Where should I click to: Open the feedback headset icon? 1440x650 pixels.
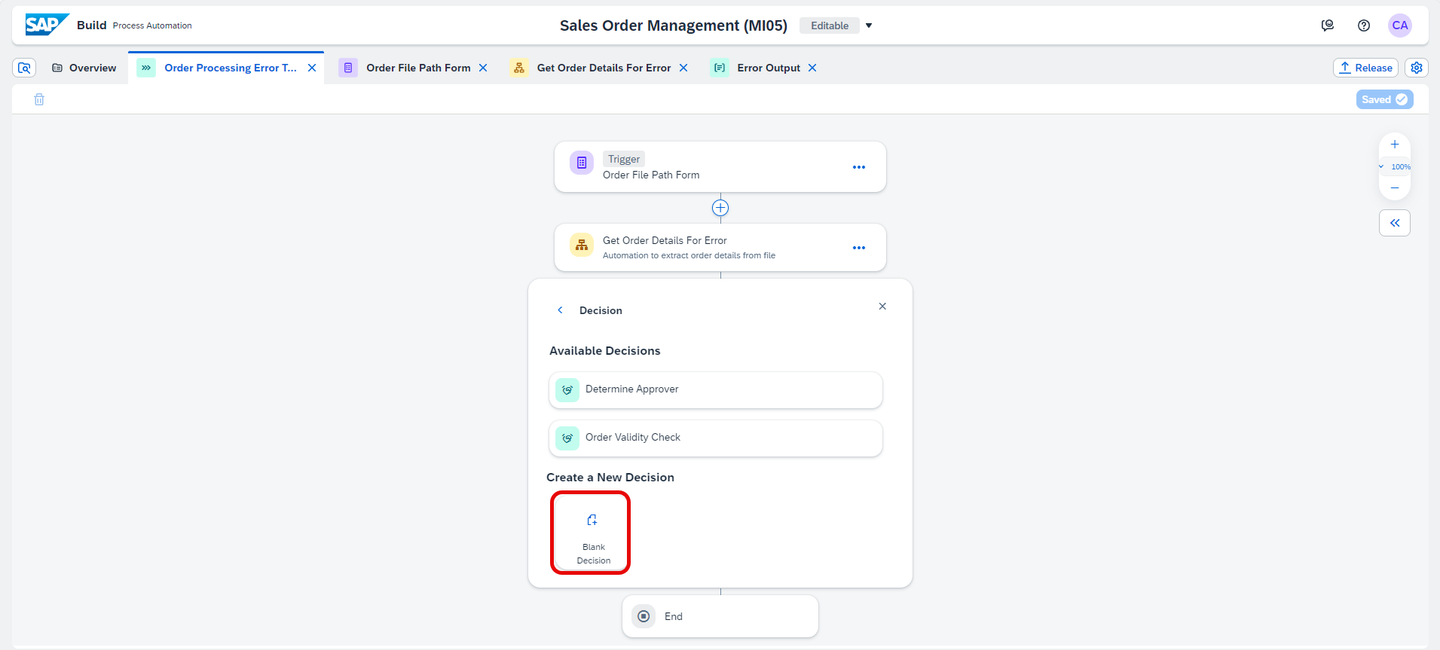(1327, 26)
